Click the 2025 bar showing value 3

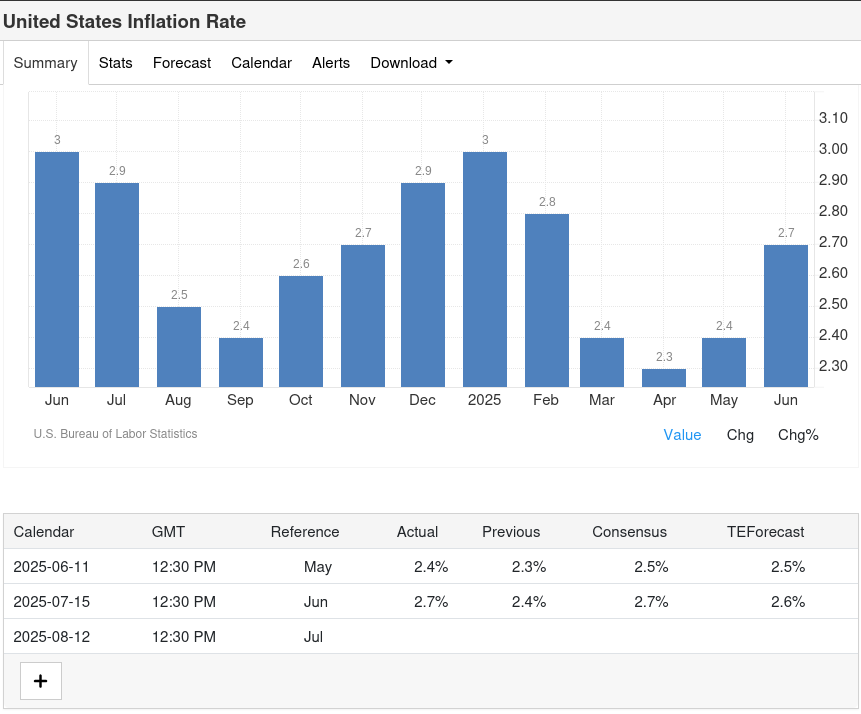485,270
